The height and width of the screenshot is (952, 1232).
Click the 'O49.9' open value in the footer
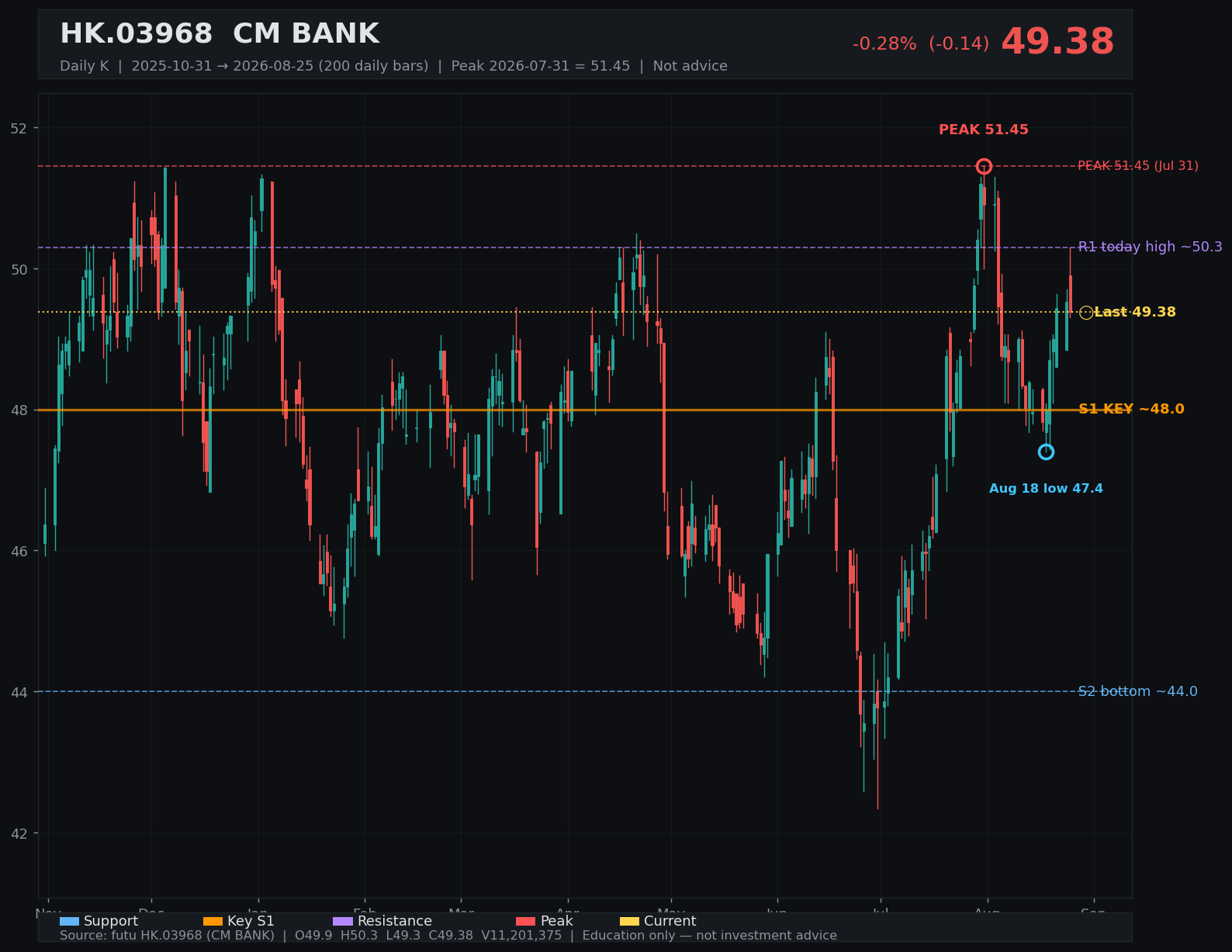[313, 936]
